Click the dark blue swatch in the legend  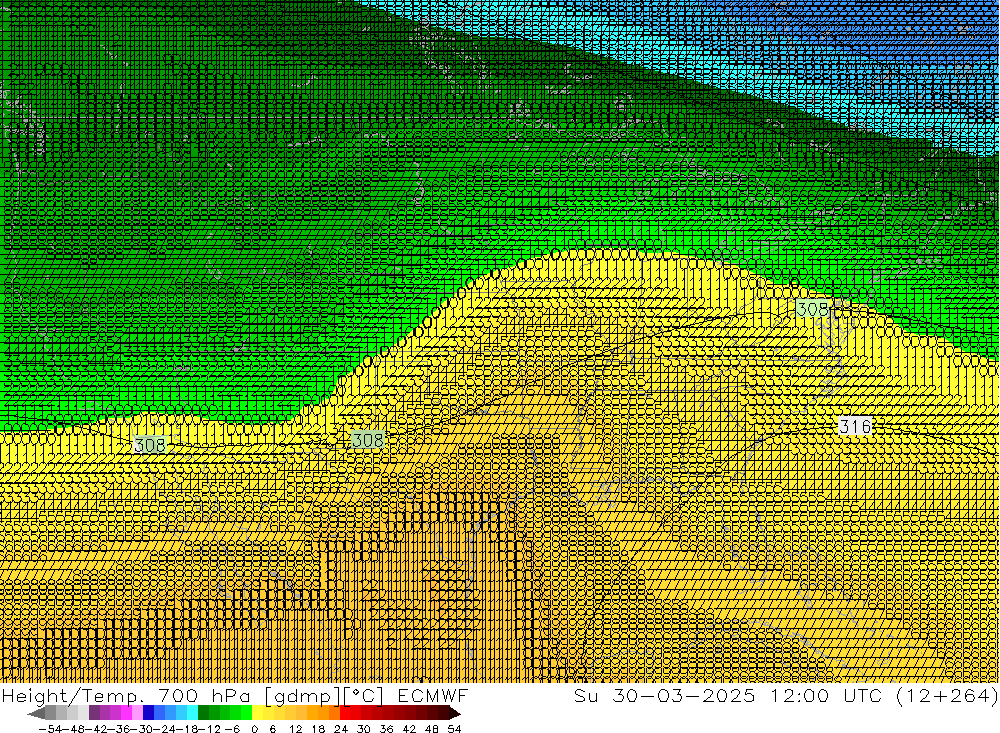point(148,714)
